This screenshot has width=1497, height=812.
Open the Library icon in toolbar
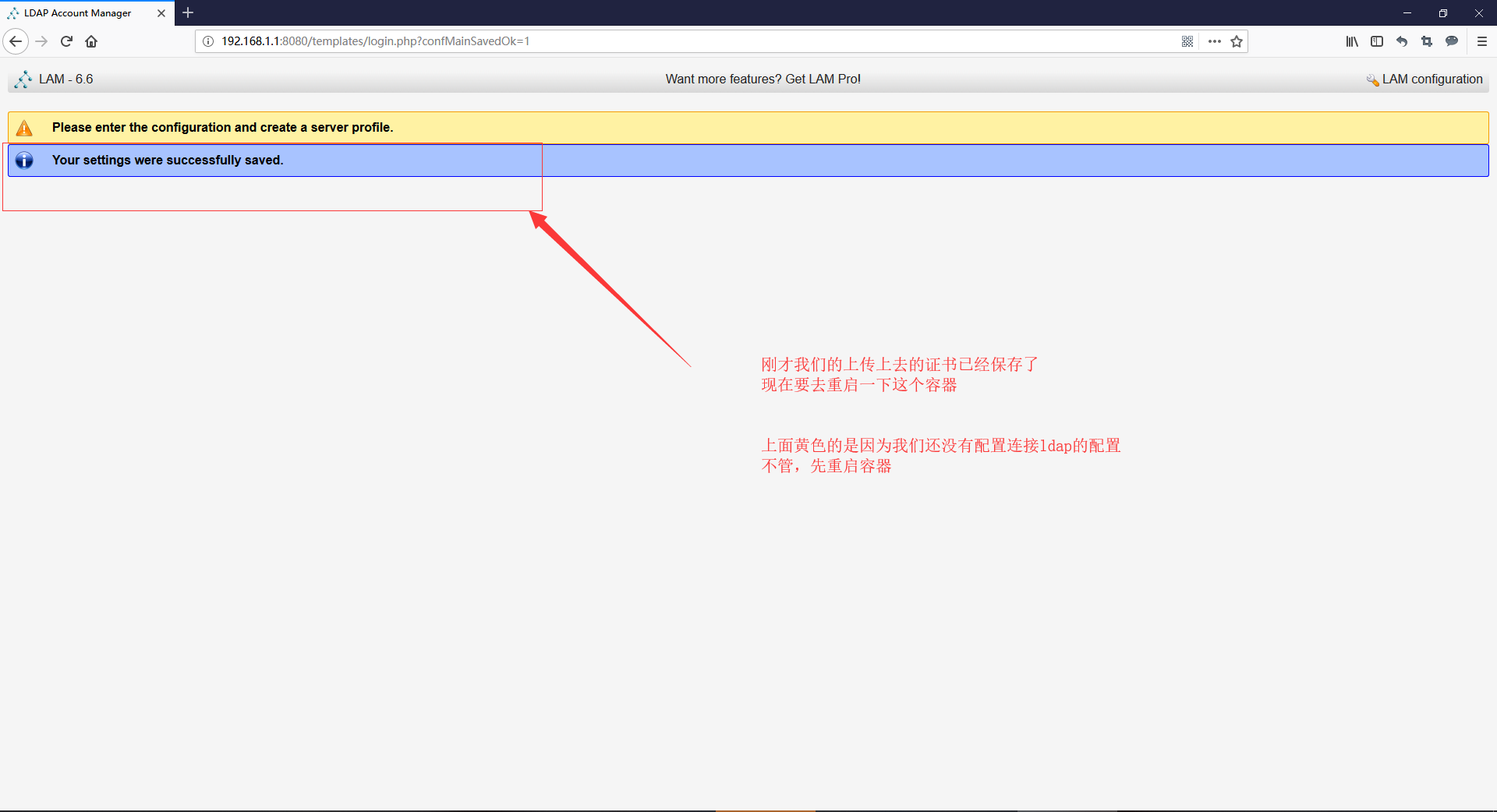[1352, 41]
